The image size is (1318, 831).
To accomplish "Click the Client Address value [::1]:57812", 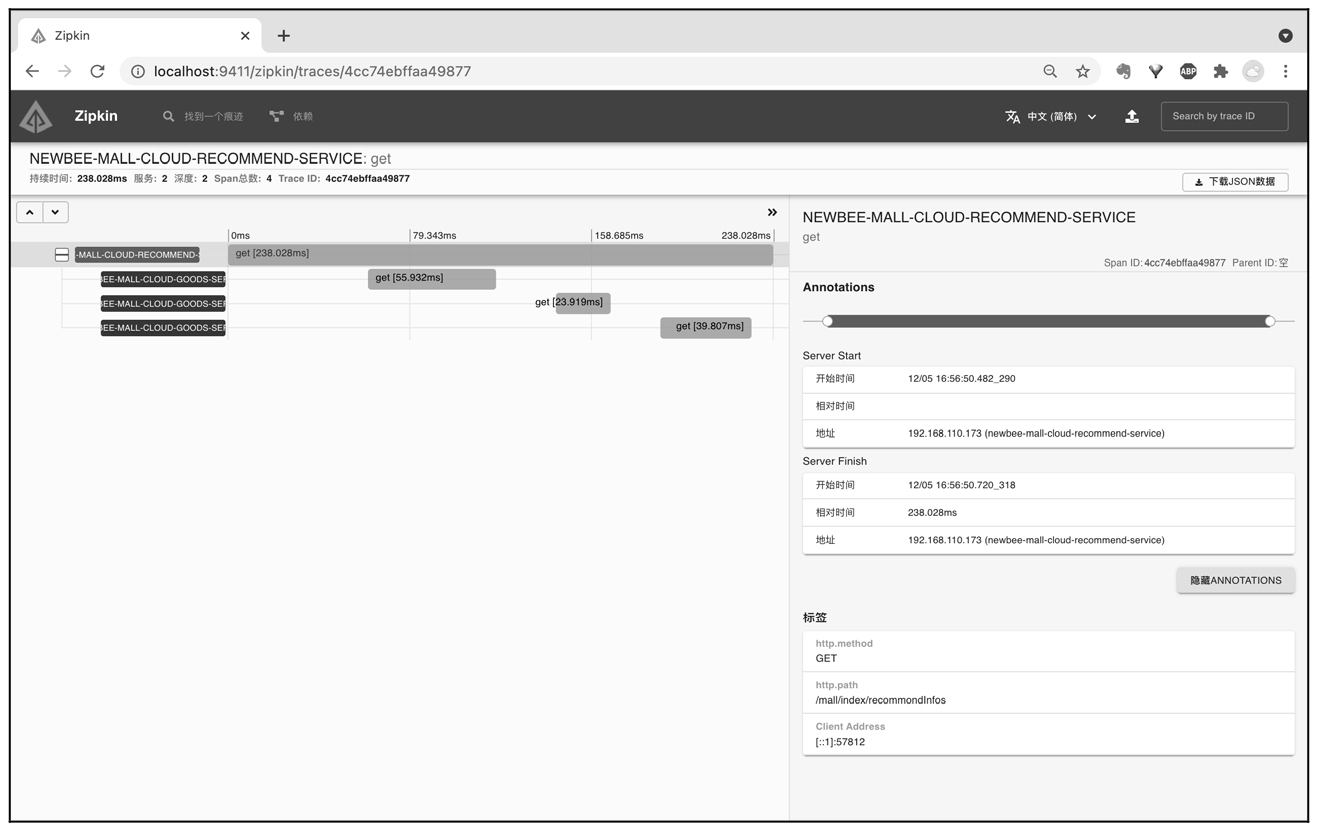I will pyautogui.click(x=840, y=742).
